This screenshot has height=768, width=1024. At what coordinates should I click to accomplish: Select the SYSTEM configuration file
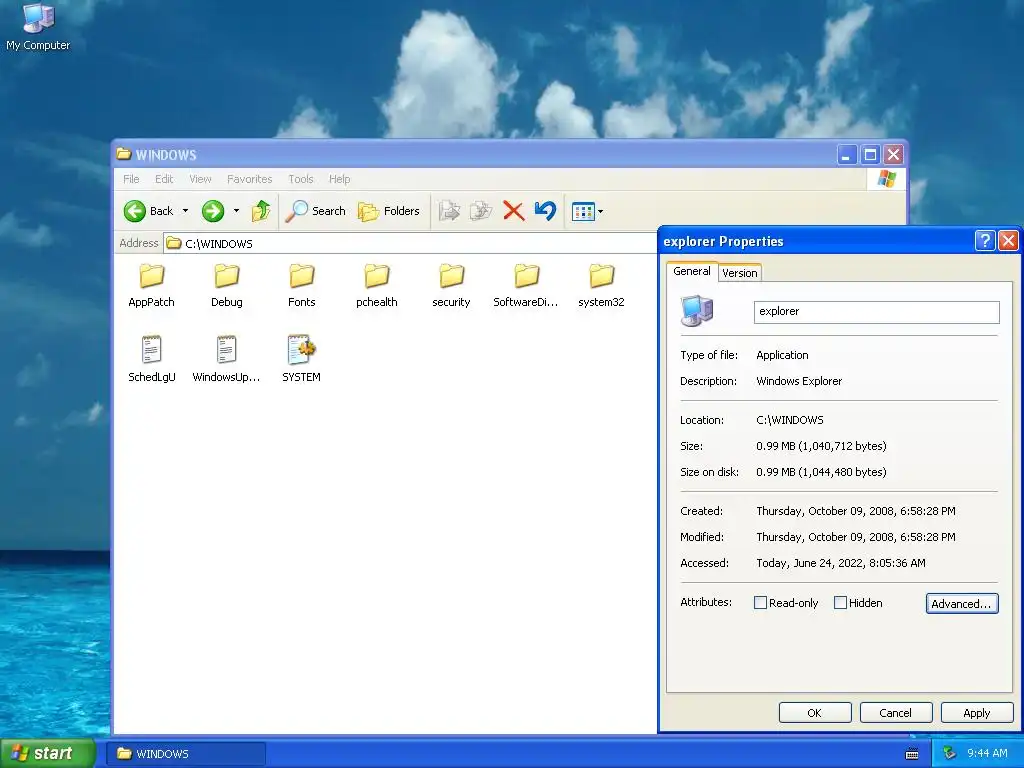(301, 359)
